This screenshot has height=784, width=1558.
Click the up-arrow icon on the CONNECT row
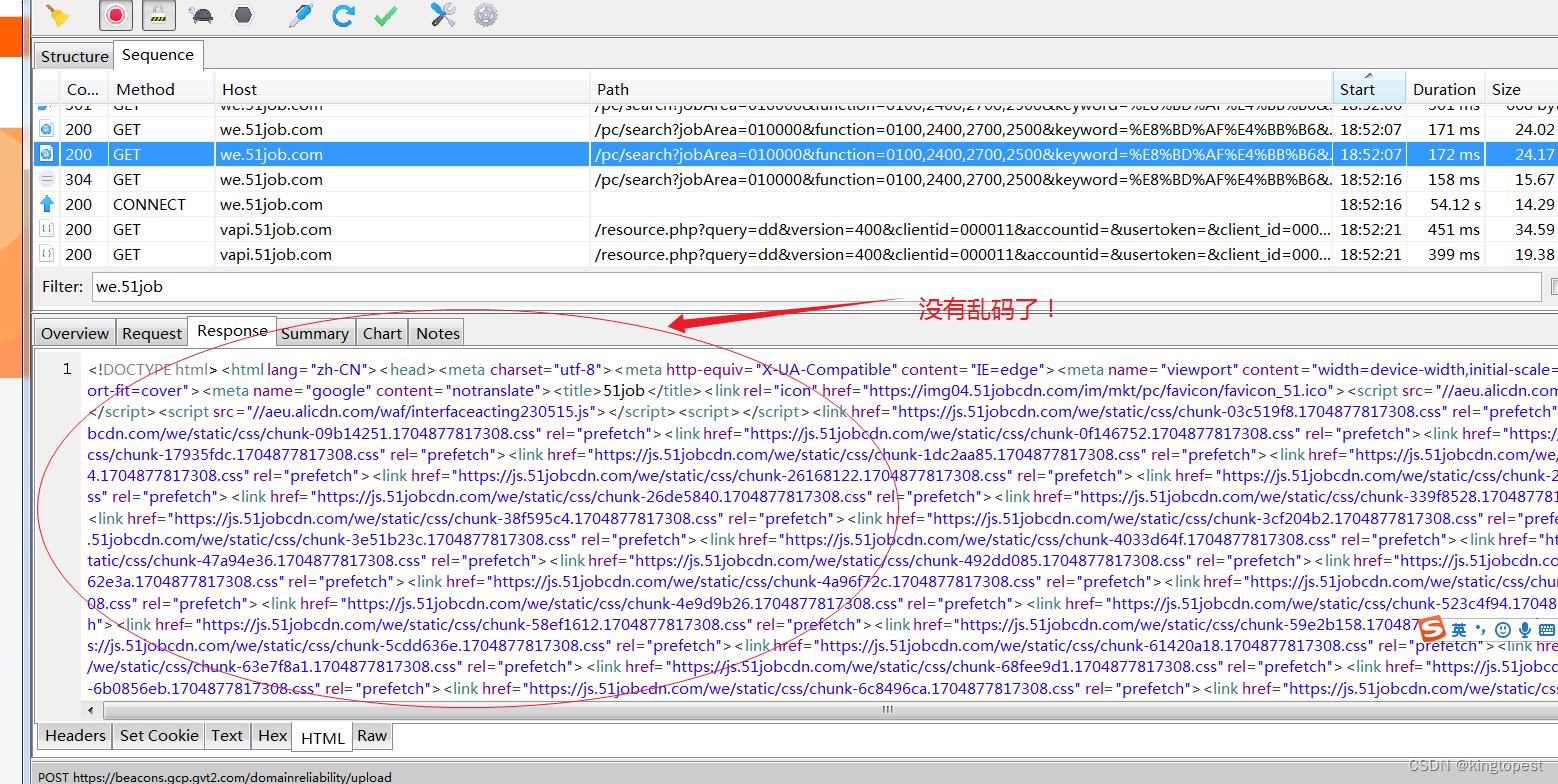[46, 204]
